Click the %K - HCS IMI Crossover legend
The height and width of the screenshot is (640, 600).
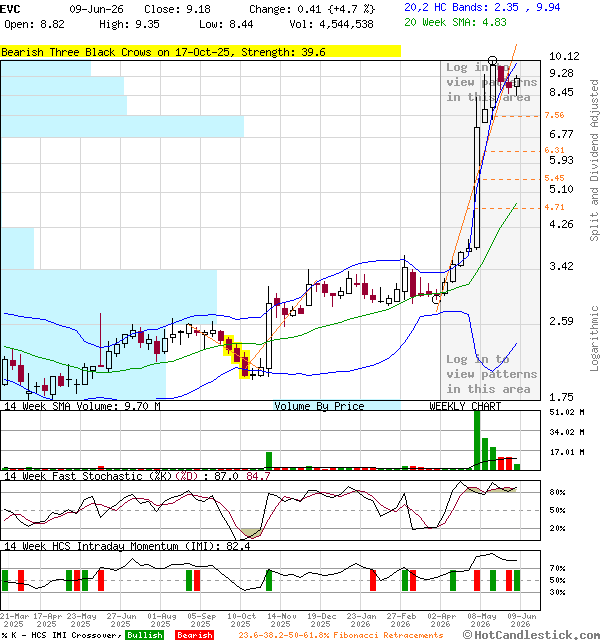[60, 635]
